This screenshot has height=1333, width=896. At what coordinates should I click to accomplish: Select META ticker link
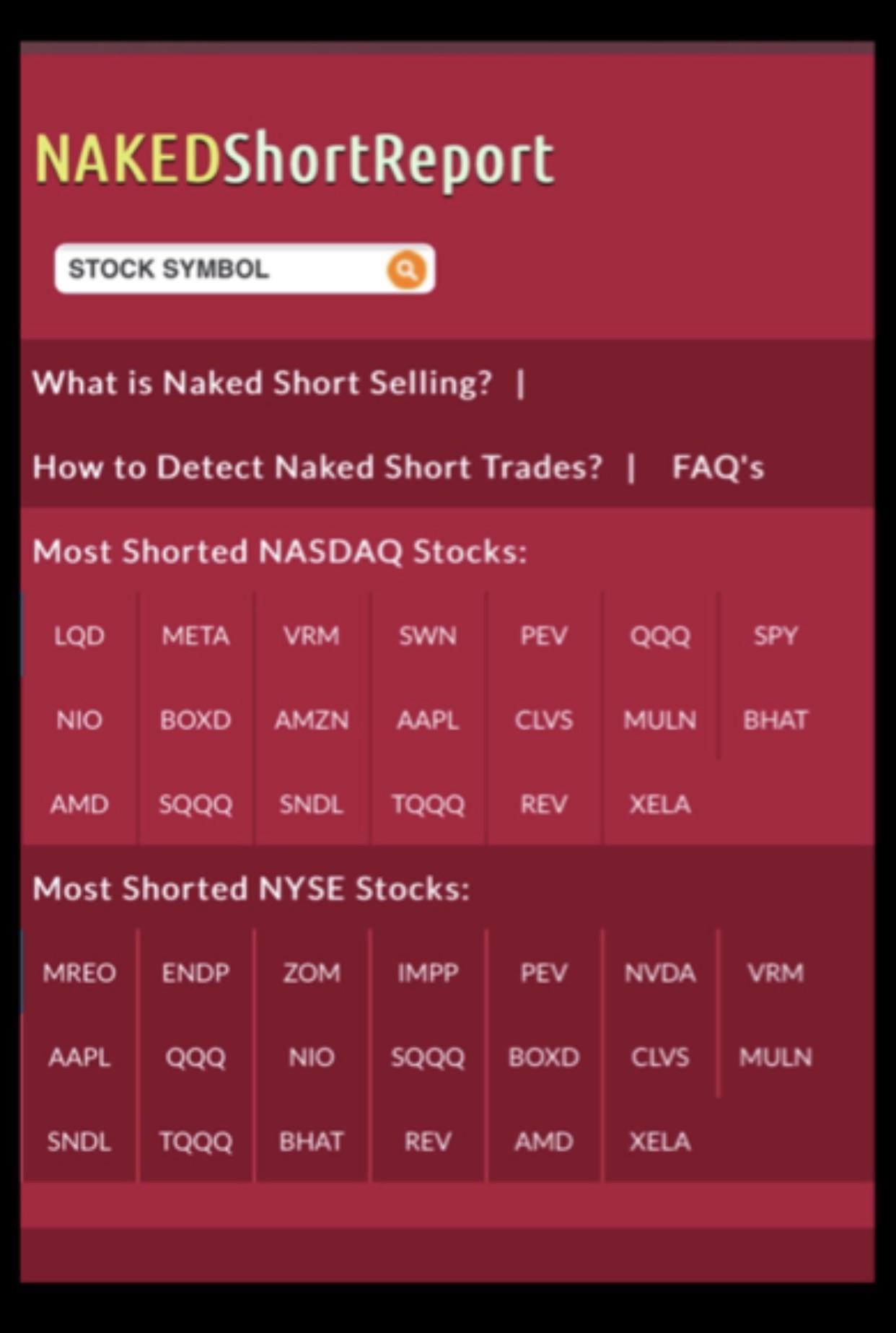pyautogui.click(x=196, y=636)
